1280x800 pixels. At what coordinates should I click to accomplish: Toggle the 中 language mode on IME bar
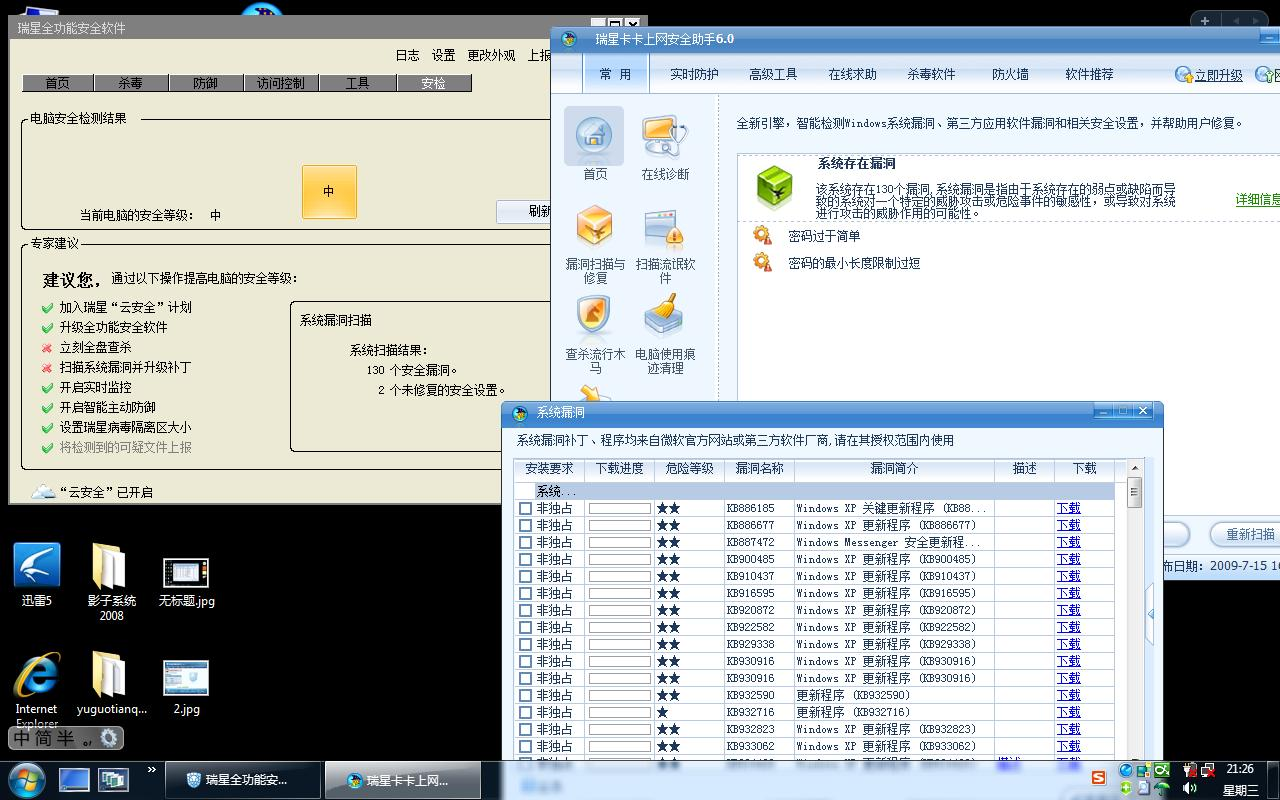[22, 738]
